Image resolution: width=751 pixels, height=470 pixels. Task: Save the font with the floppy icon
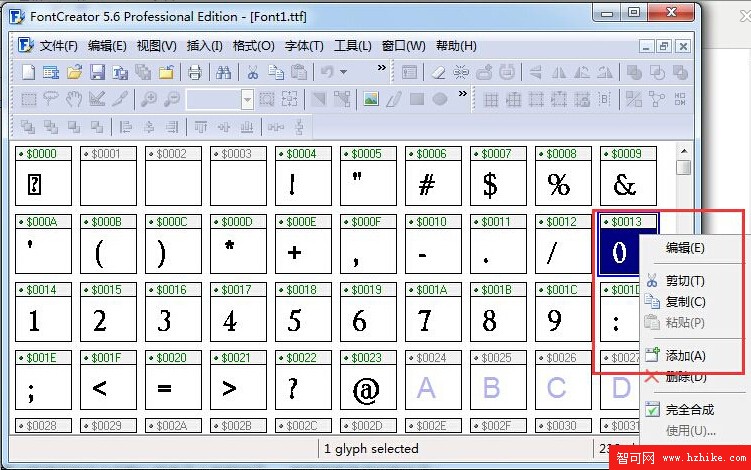point(98,72)
